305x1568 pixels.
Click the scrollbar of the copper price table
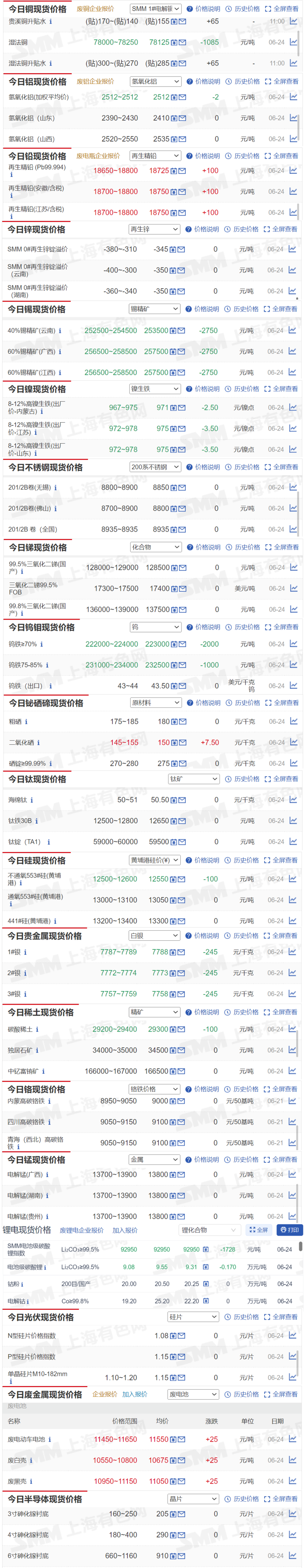(299, 43)
